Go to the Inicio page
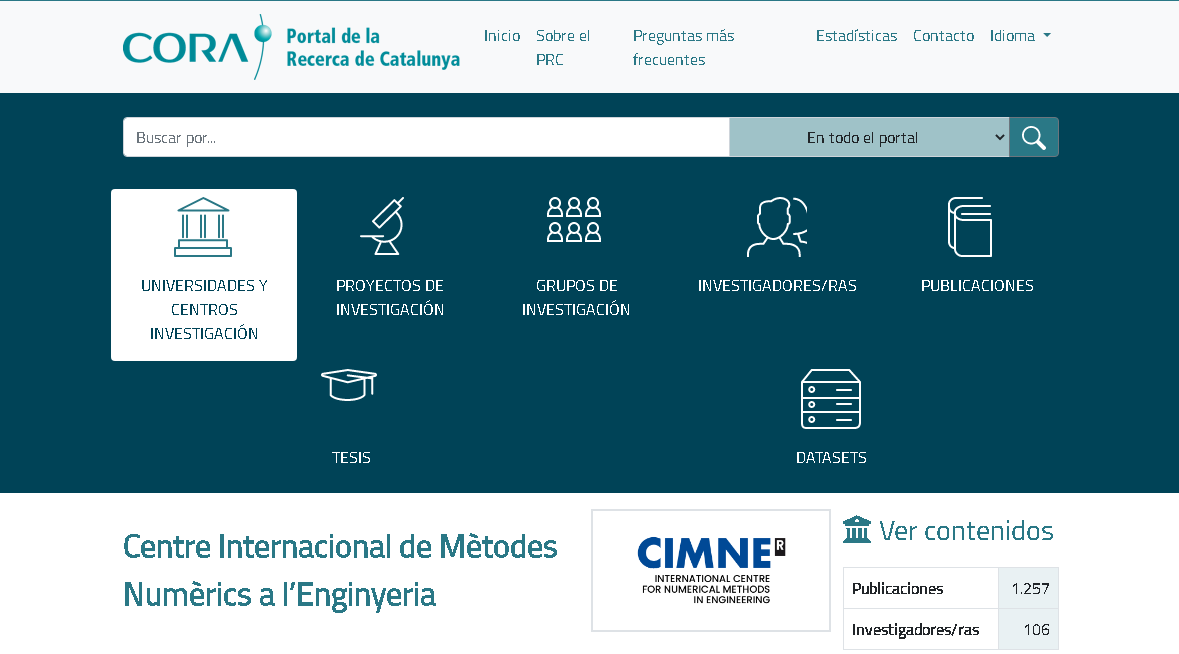This screenshot has height=654, width=1179. (x=502, y=35)
